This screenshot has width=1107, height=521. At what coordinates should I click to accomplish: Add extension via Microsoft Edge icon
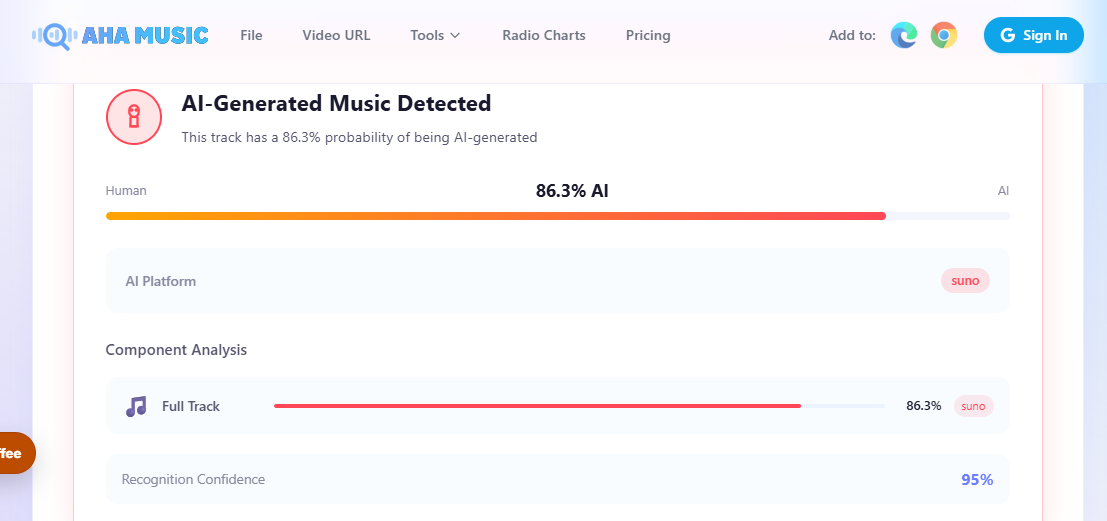point(904,35)
